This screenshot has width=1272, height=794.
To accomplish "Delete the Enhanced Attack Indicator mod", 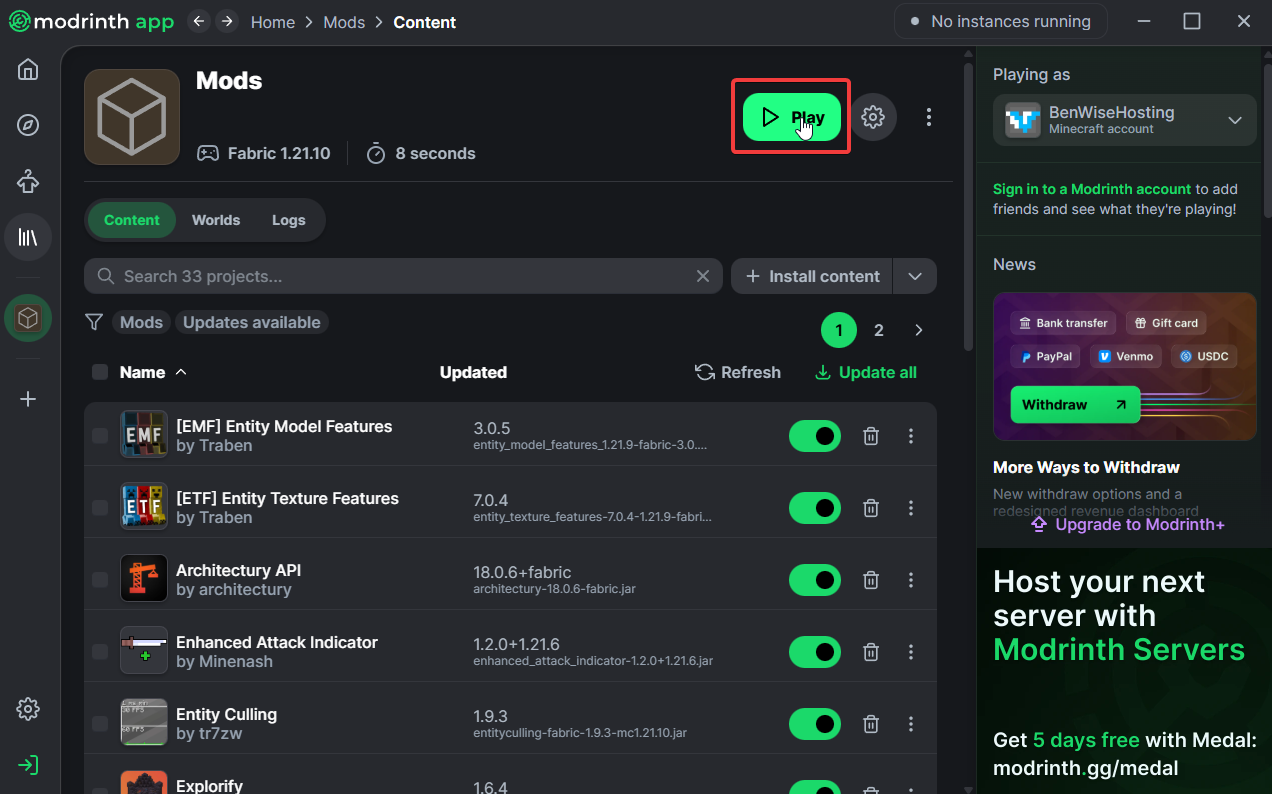I will [x=871, y=652].
